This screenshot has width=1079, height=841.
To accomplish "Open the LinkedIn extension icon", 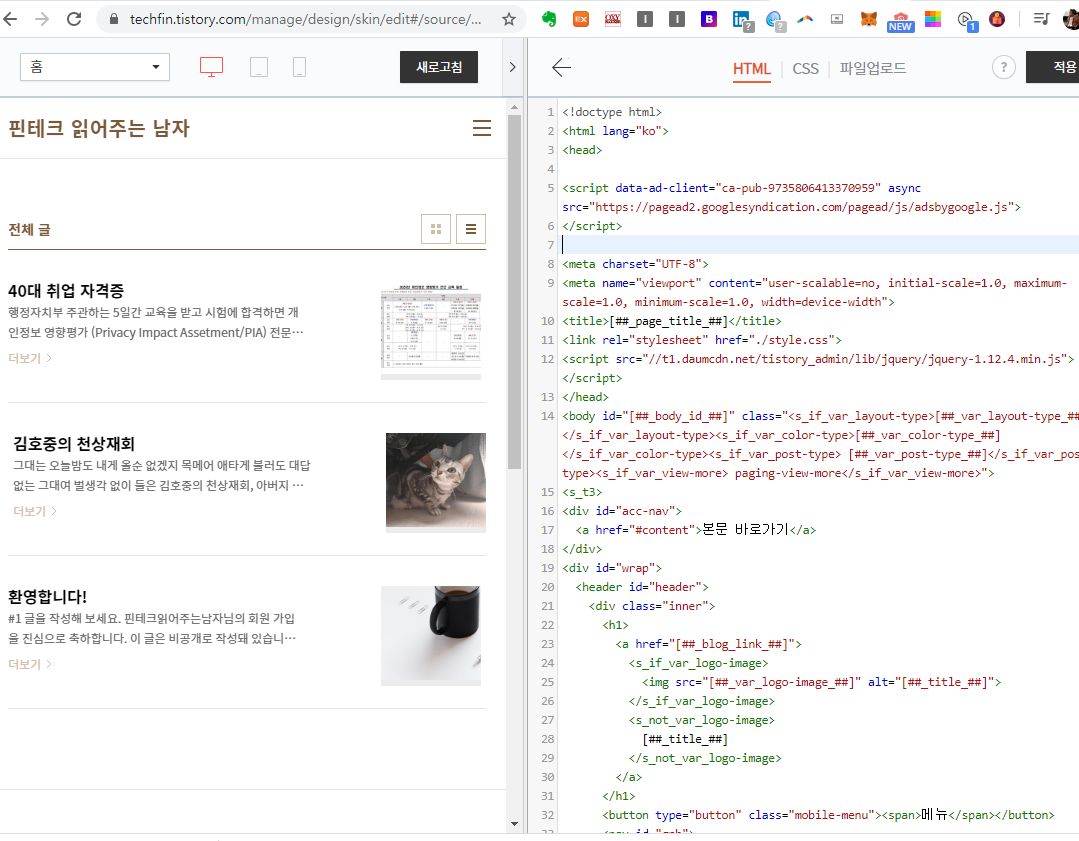I will pos(741,20).
